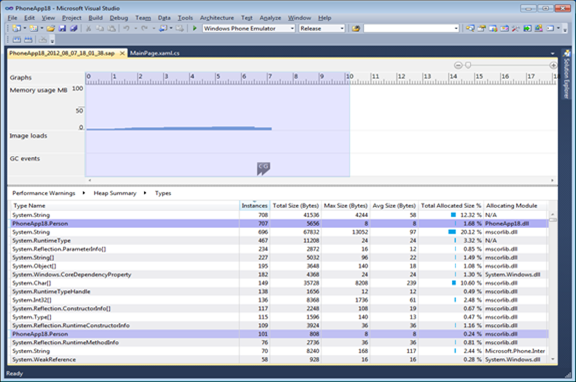The height and width of the screenshot is (382, 576).
Task: Click the Cut scissors icon
Action: click(x=88, y=28)
